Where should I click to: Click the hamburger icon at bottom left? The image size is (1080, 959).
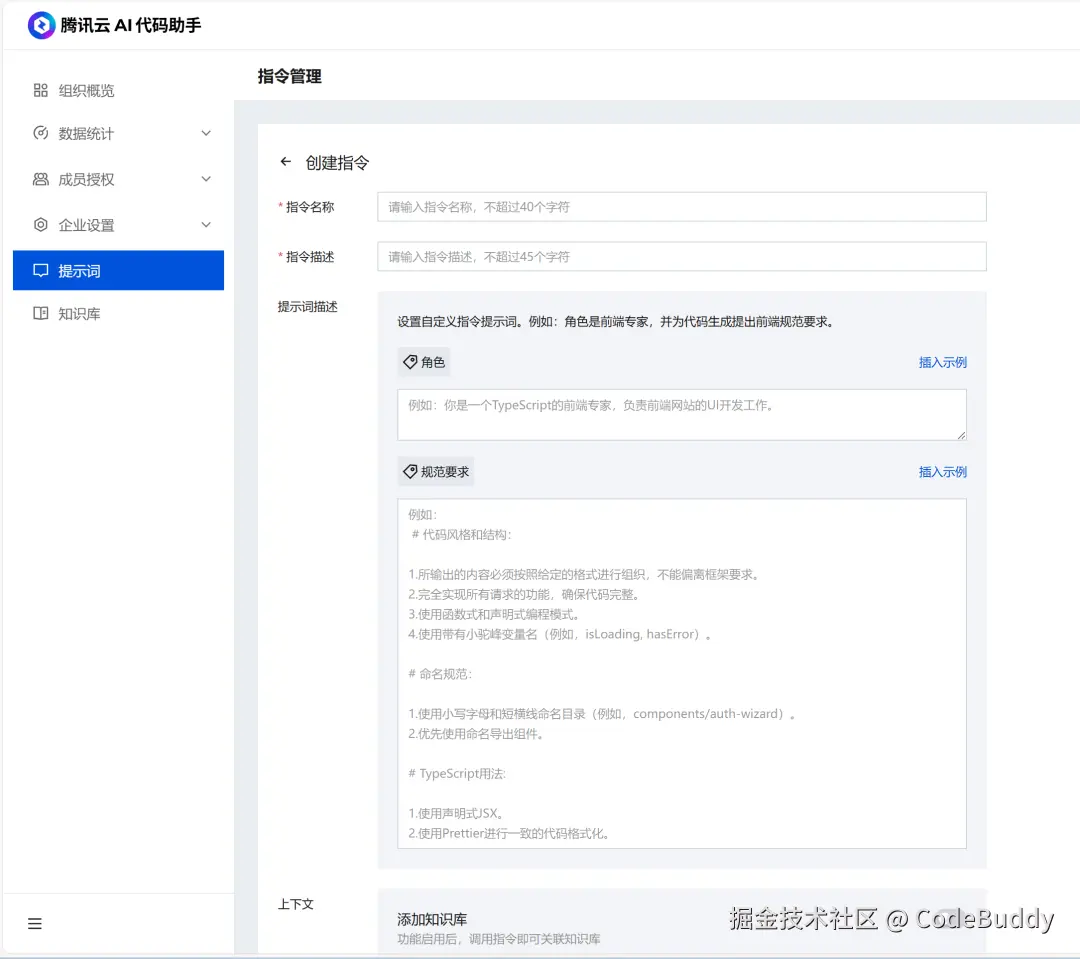[x=35, y=923]
